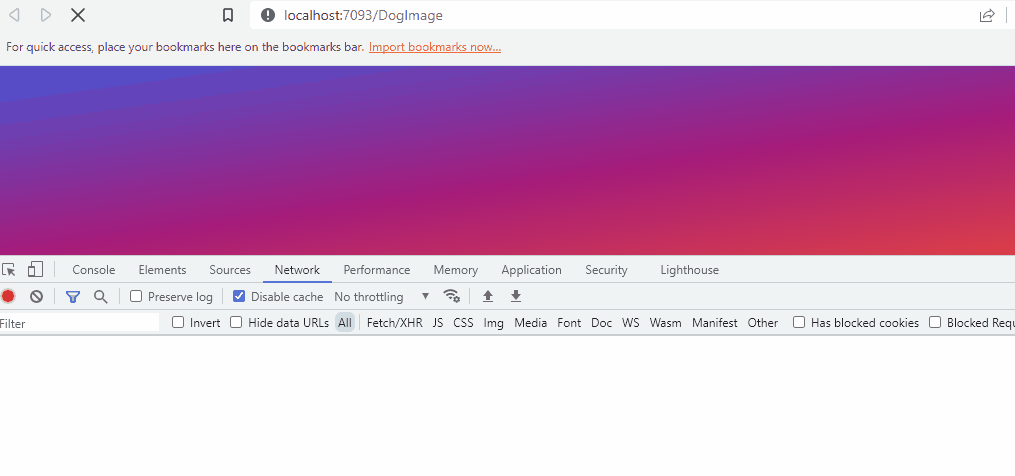
Task: Click the site info icon in address bar
Action: point(268,15)
